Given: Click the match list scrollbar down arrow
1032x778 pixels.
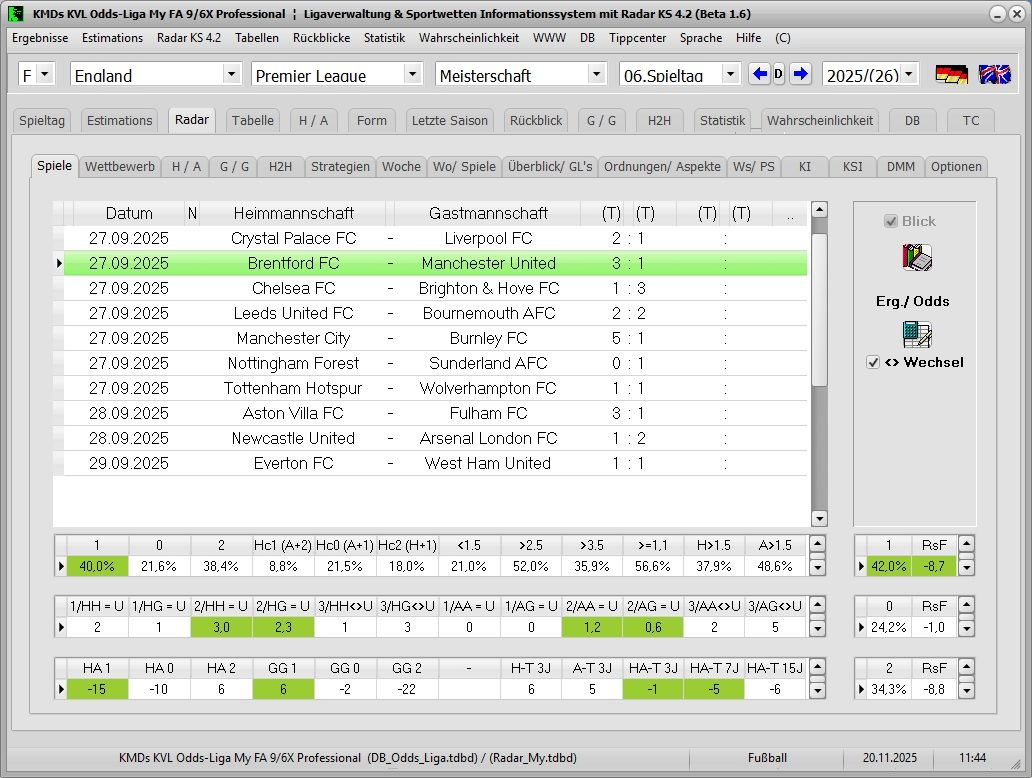Looking at the screenshot, I should (x=819, y=518).
